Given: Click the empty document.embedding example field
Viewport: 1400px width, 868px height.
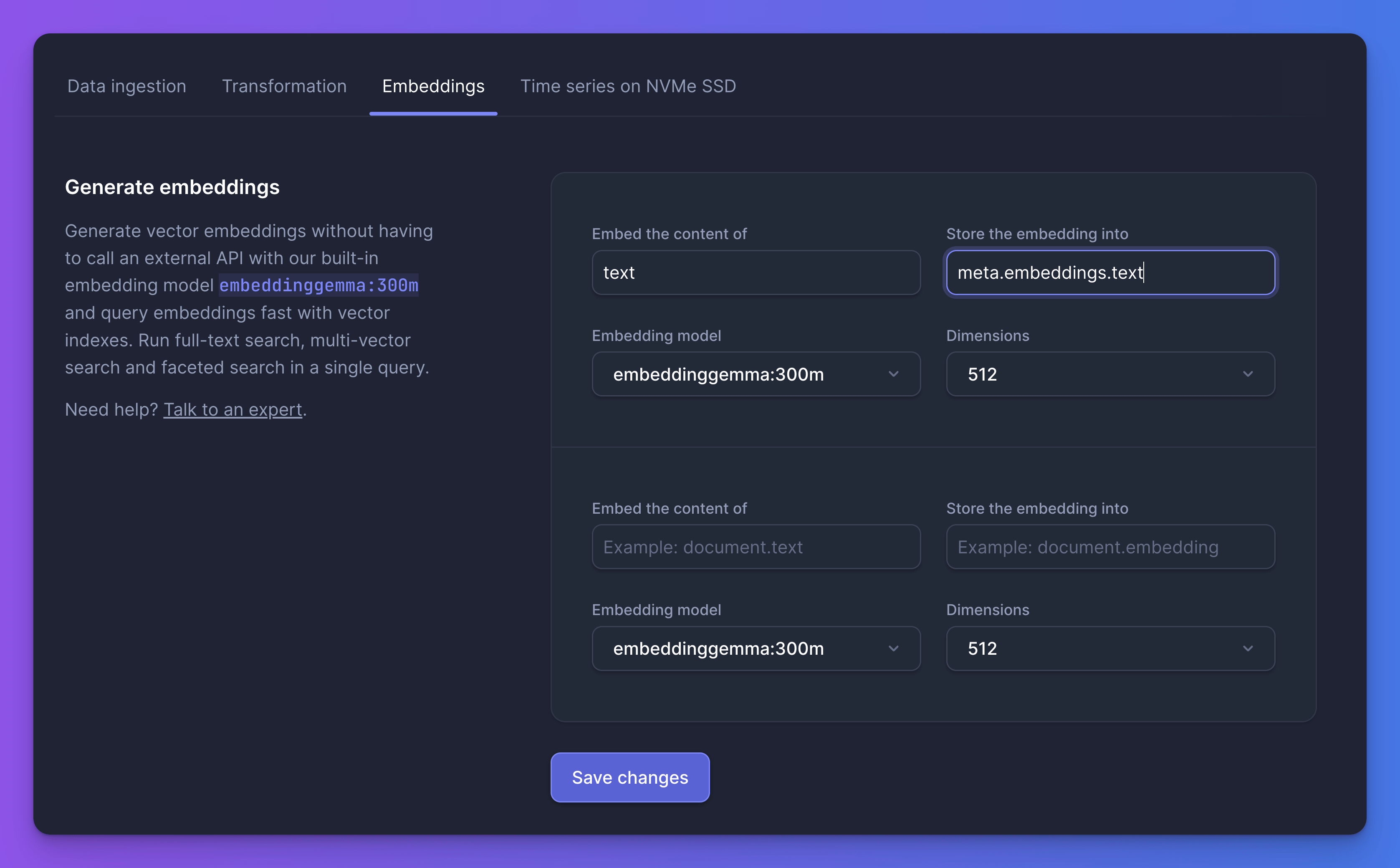Looking at the screenshot, I should coord(1109,547).
